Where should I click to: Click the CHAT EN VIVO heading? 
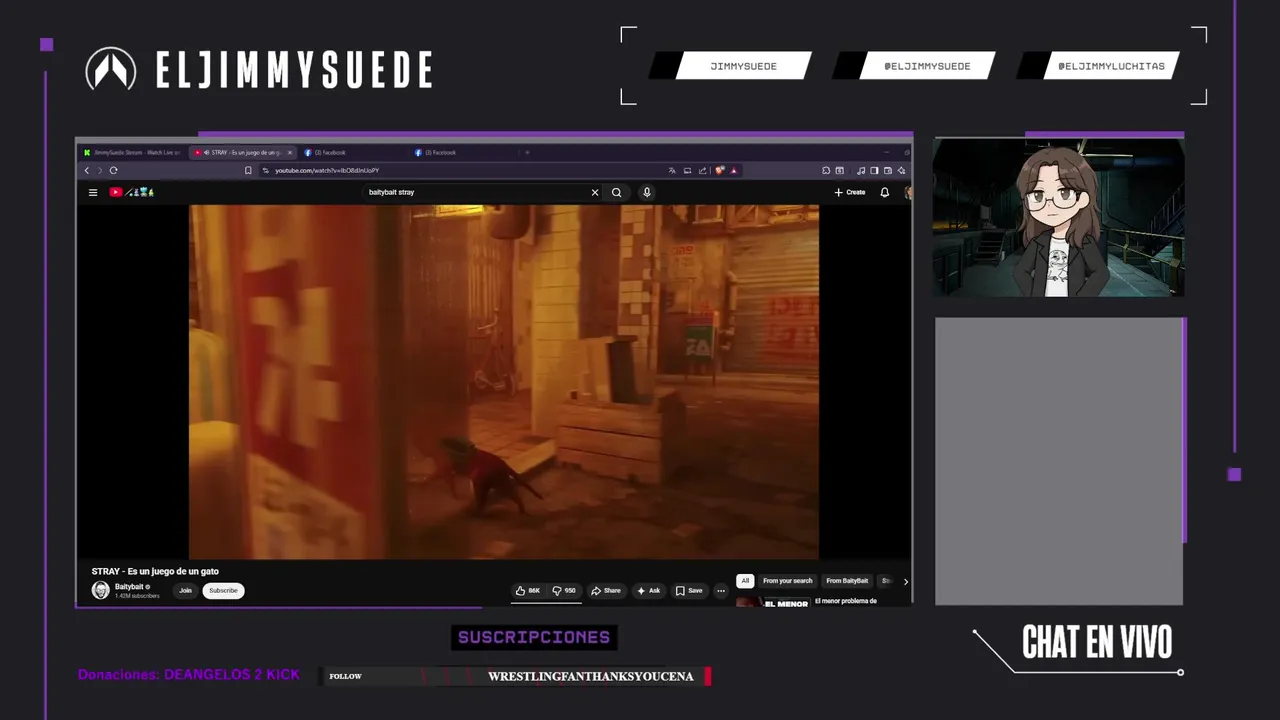[1097, 642]
